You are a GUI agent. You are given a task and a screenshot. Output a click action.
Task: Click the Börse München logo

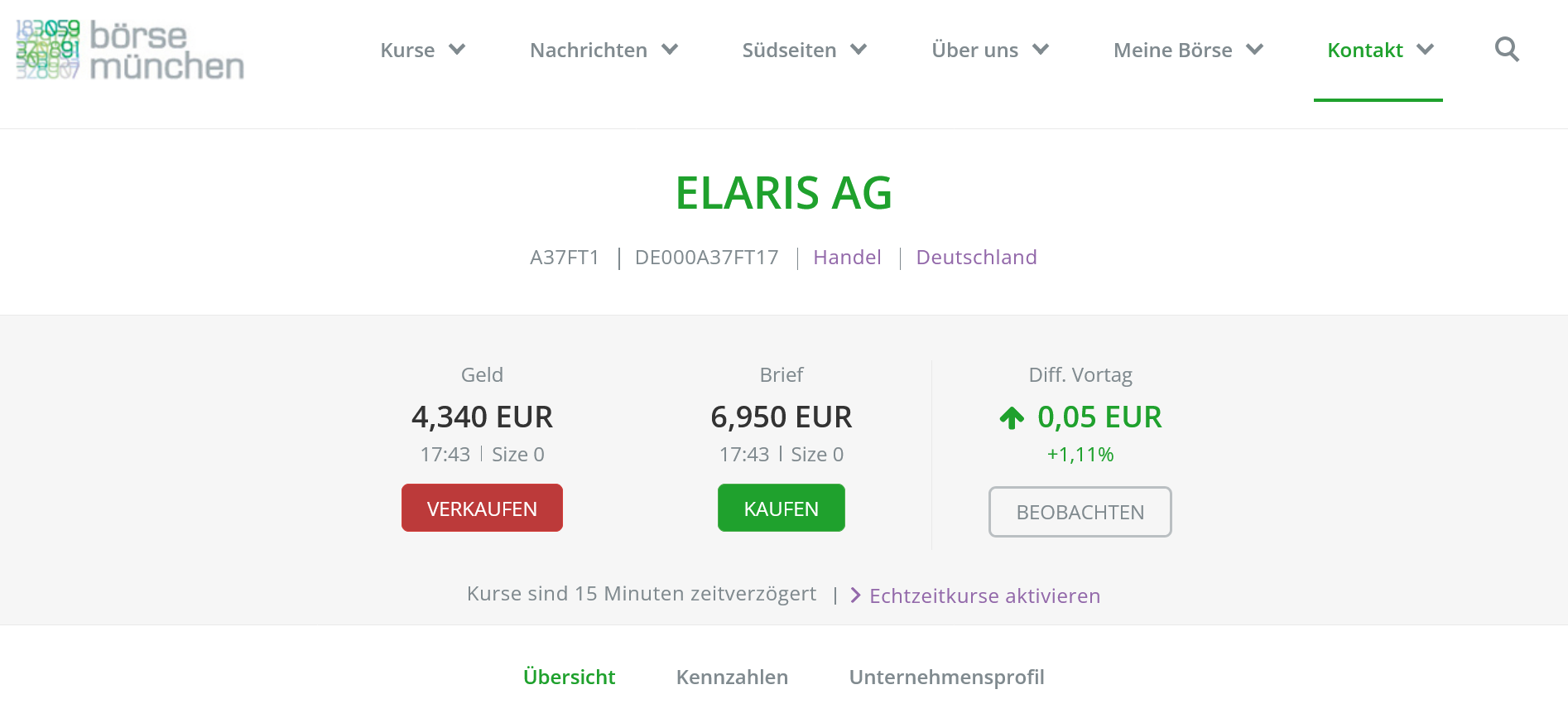click(x=130, y=50)
